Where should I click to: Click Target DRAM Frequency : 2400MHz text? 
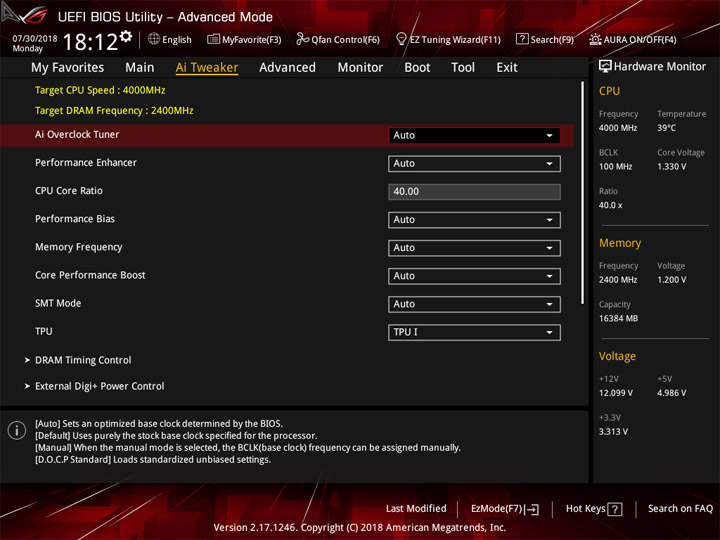114,111
